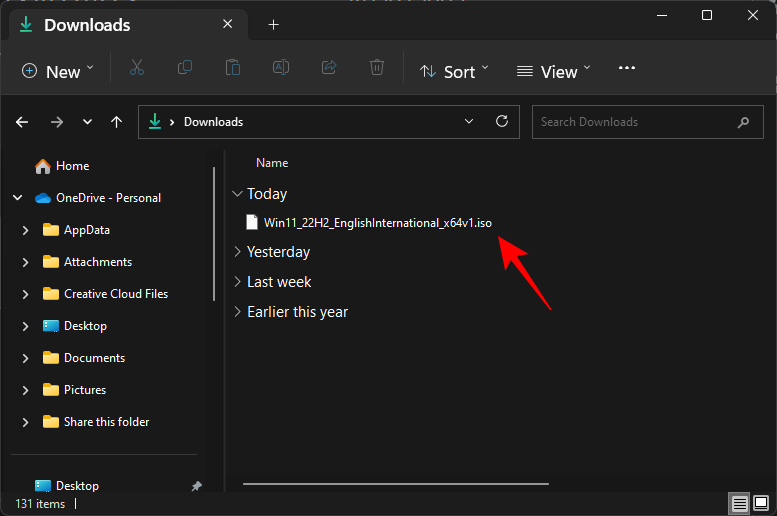Click the Rename icon in toolbar
Image resolution: width=777 pixels, height=516 pixels.
coord(281,67)
